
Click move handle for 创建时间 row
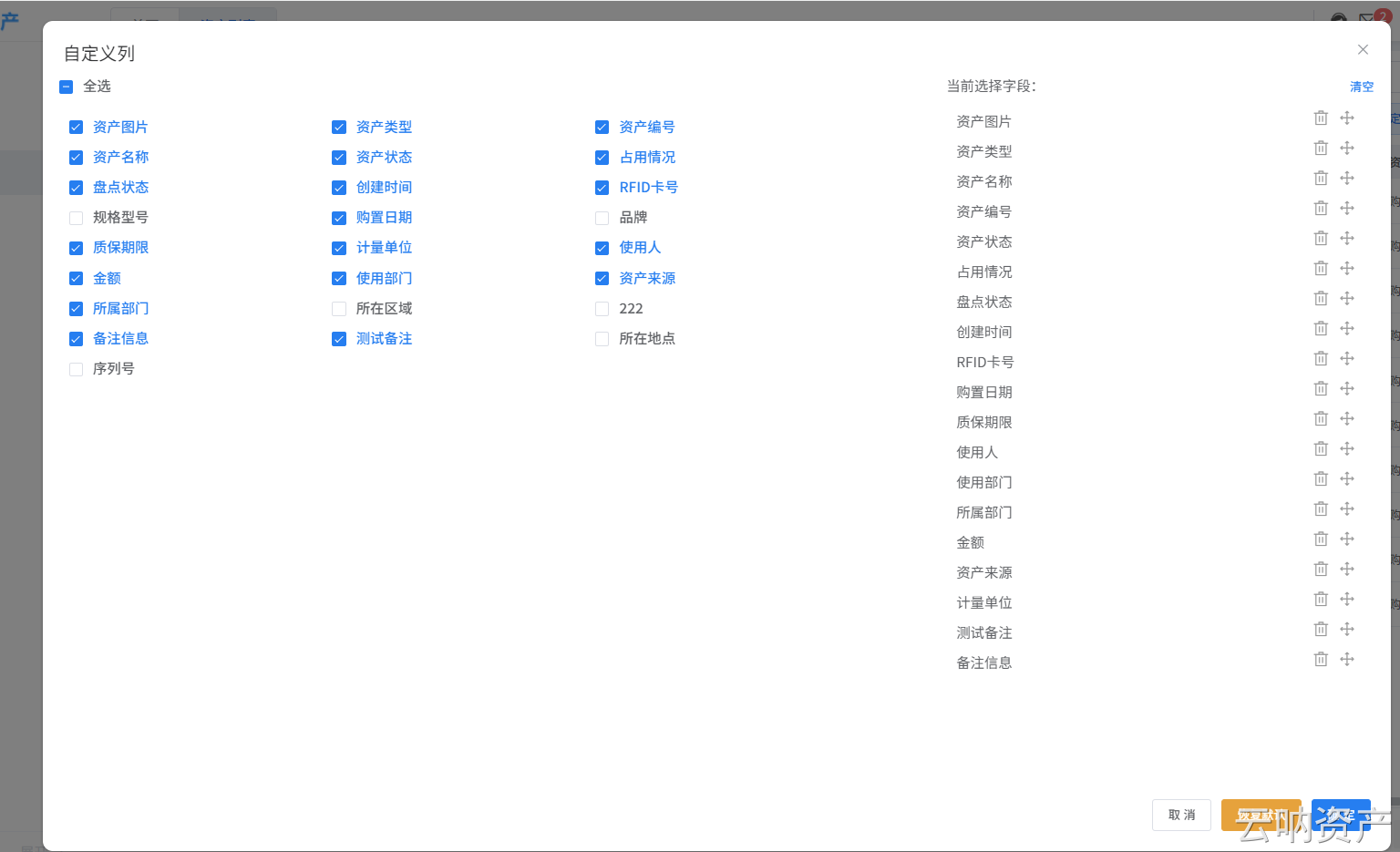pyautogui.click(x=1347, y=328)
